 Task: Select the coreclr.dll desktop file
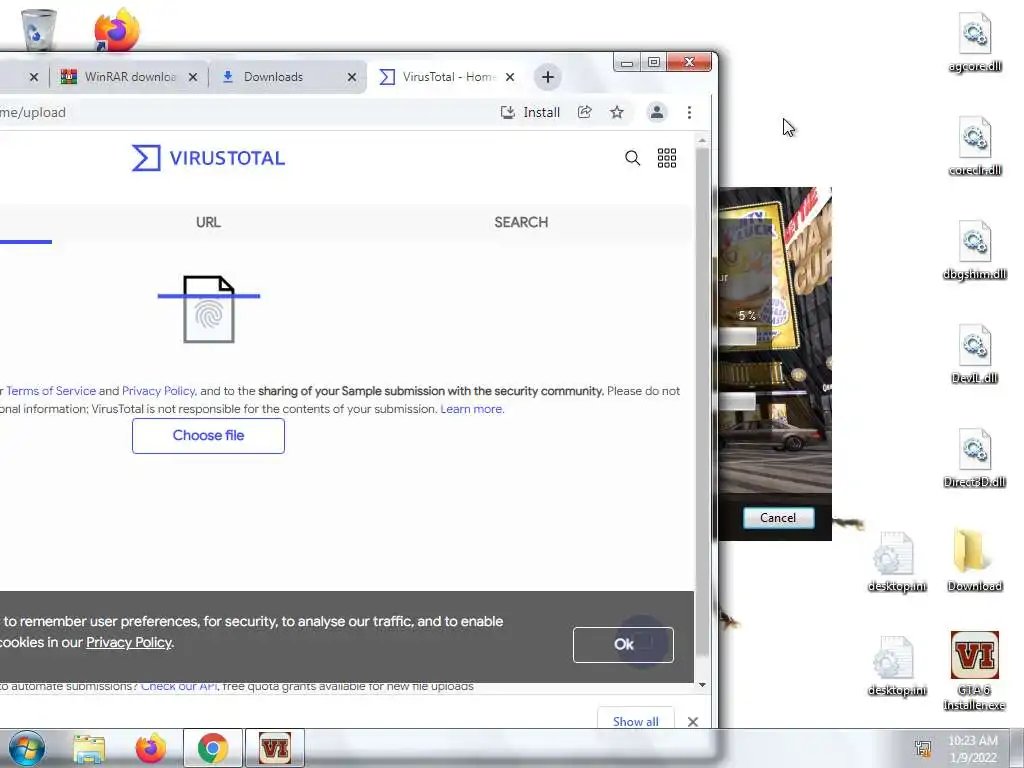974,146
